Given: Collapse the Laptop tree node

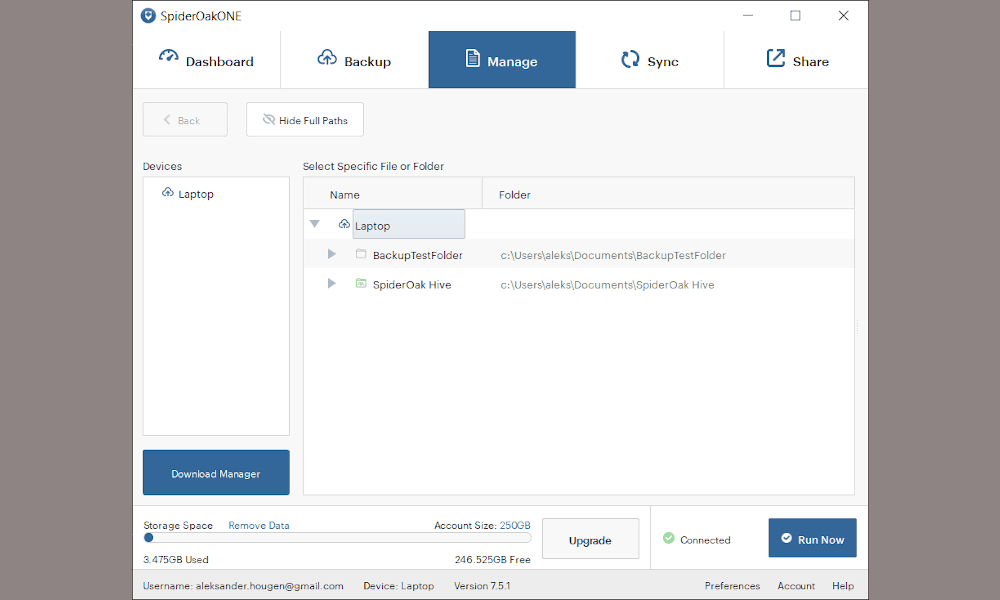Looking at the screenshot, I should [314, 224].
